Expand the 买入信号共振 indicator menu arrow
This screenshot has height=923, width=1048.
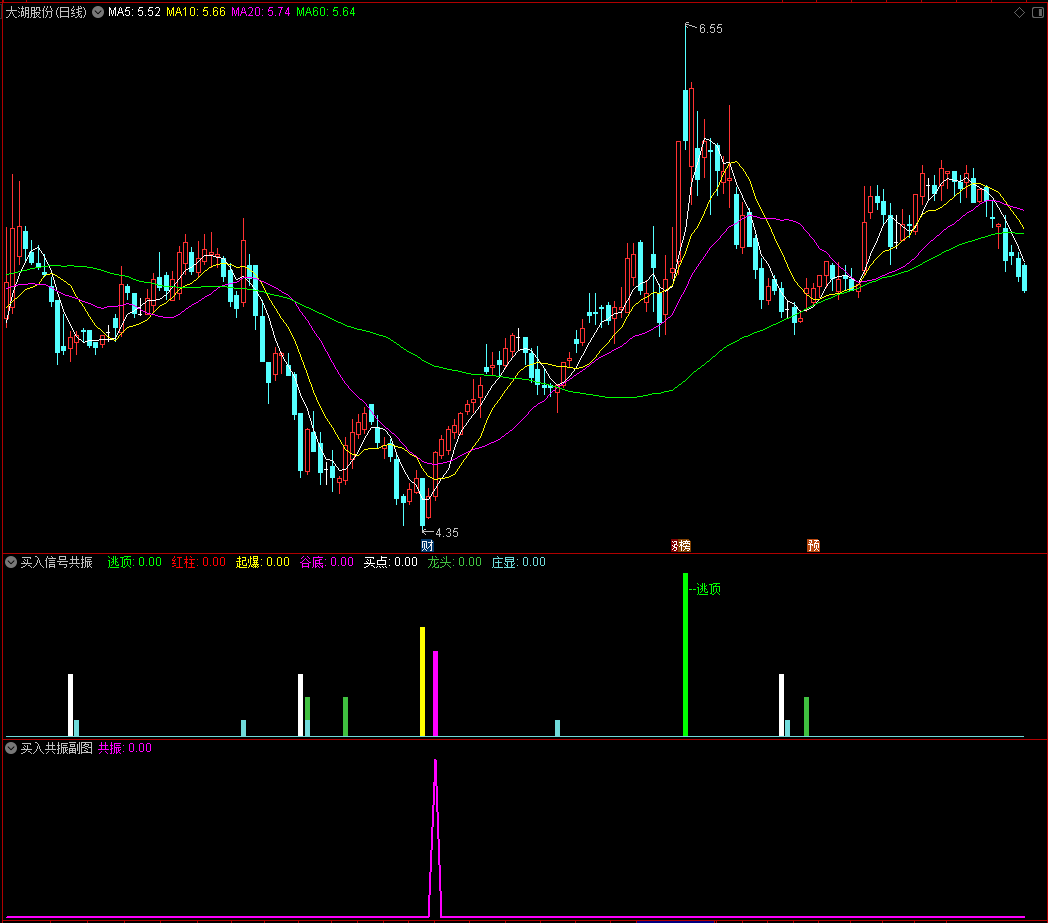point(11,562)
